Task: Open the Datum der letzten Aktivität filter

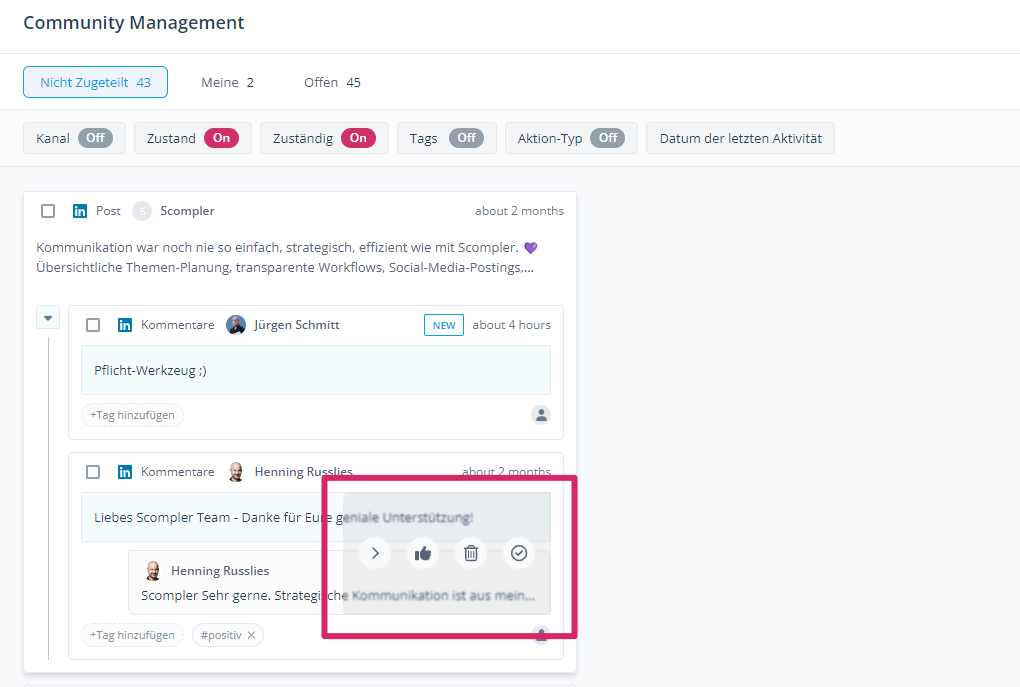Action: point(740,138)
